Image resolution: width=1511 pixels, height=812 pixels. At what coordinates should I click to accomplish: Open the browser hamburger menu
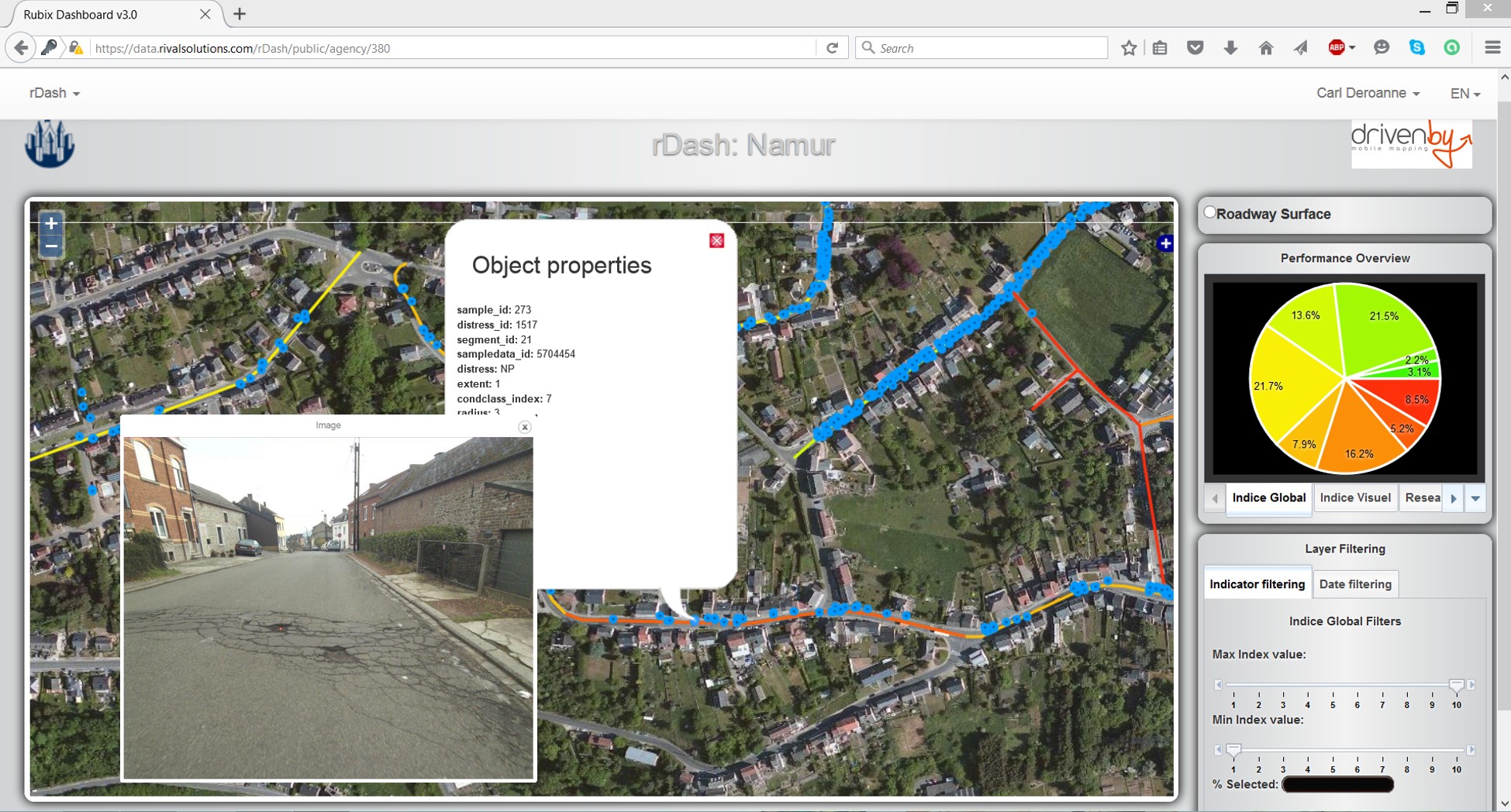click(1492, 48)
